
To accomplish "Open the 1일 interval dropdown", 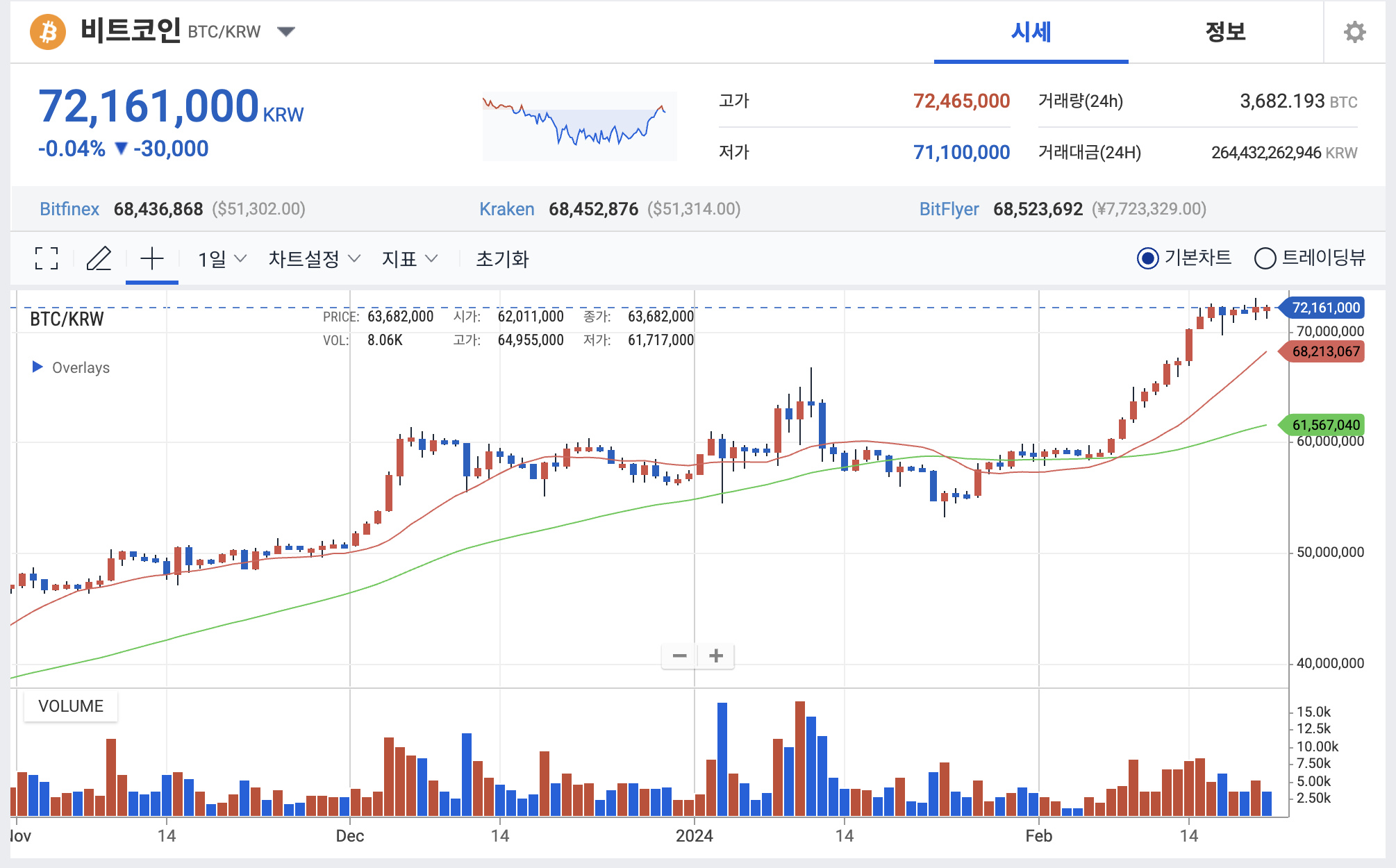I will pyautogui.click(x=222, y=259).
